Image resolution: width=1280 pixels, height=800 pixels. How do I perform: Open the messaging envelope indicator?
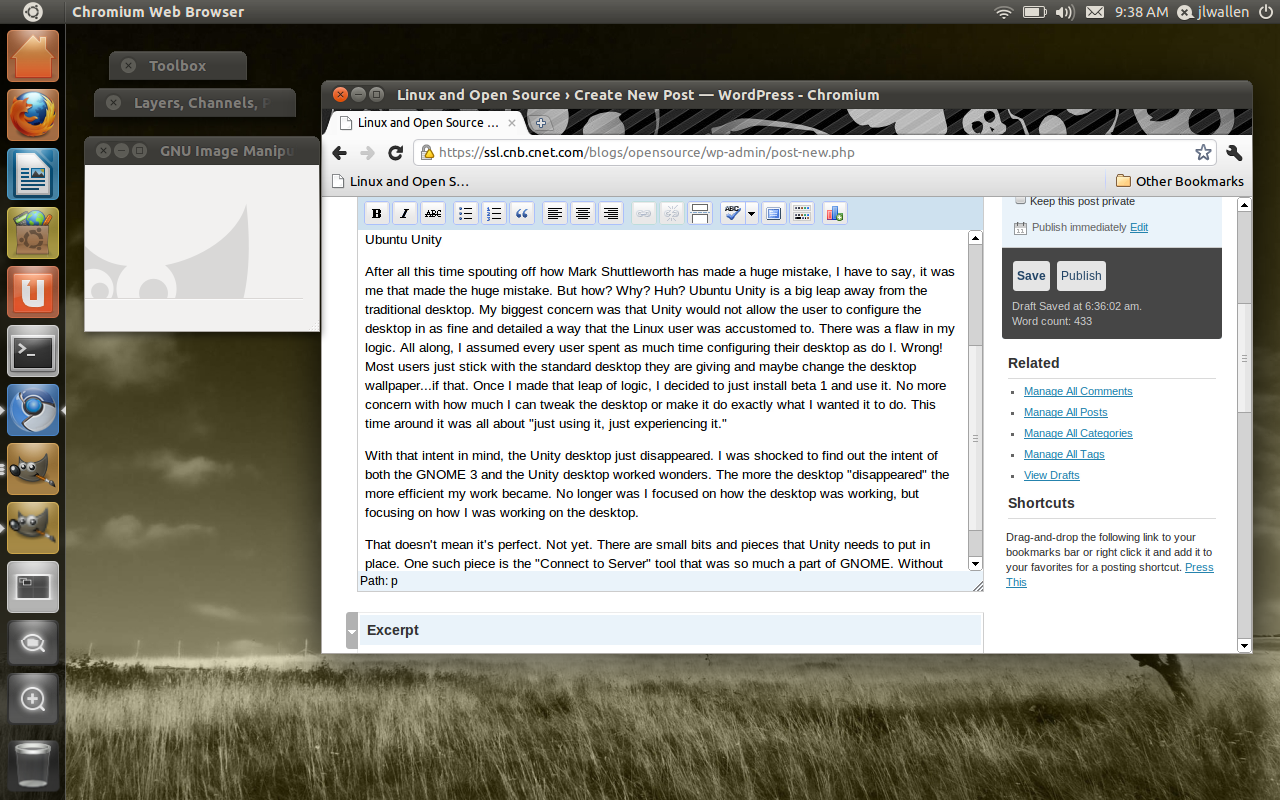(1095, 12)
